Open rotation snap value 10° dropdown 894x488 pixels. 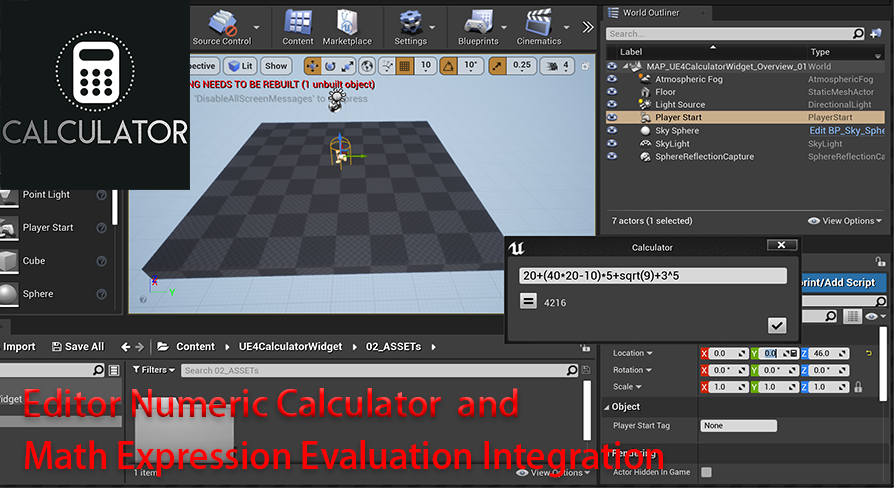tap(470, 66)
